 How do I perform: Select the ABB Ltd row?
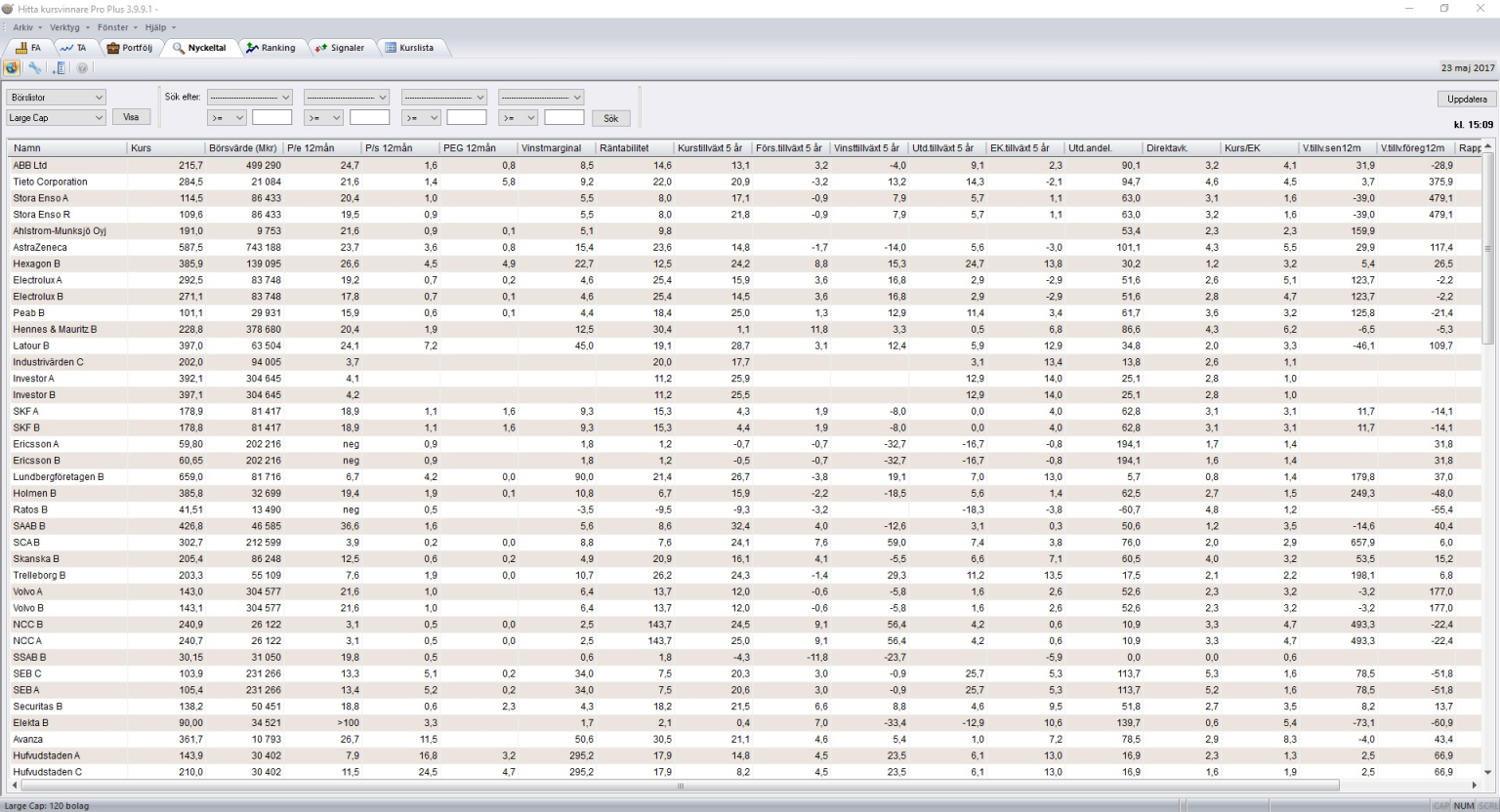click(x=745, y=166)
